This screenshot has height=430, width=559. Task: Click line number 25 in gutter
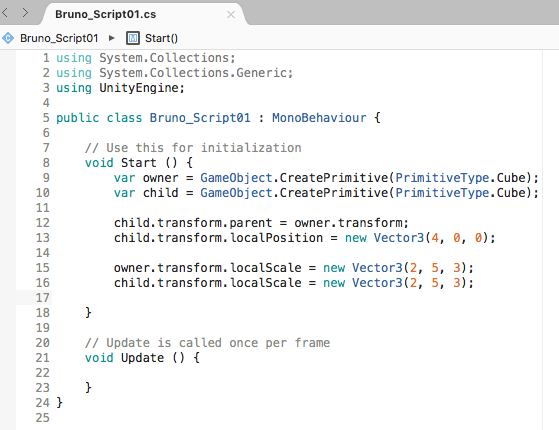click(x=42, y=418)
